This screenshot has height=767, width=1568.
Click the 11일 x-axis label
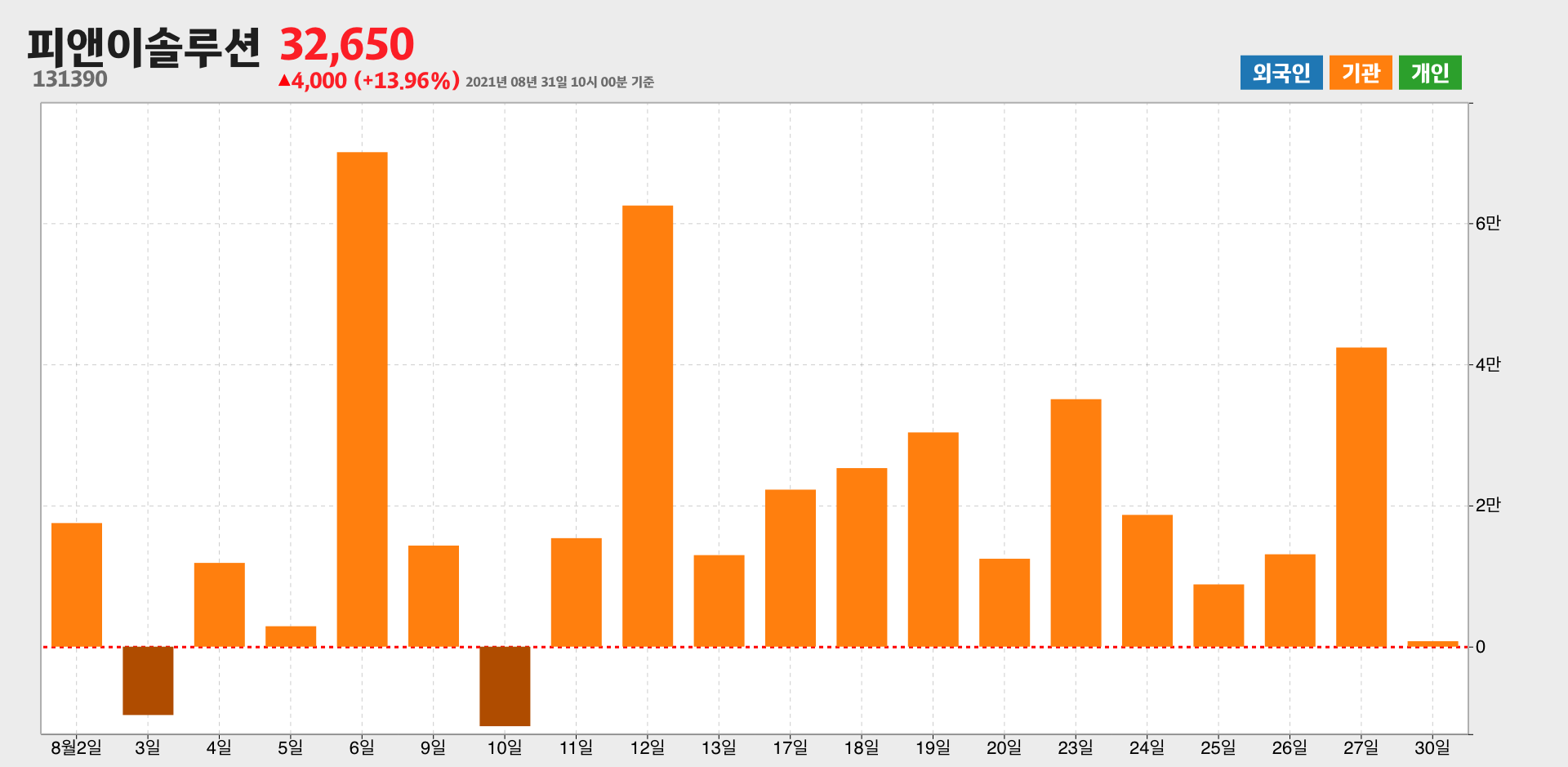click(x=577, y=747)
